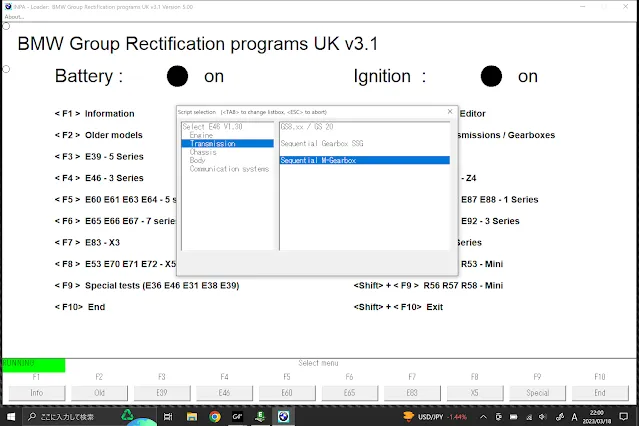Open the About... menu

(x=14, y=17)
